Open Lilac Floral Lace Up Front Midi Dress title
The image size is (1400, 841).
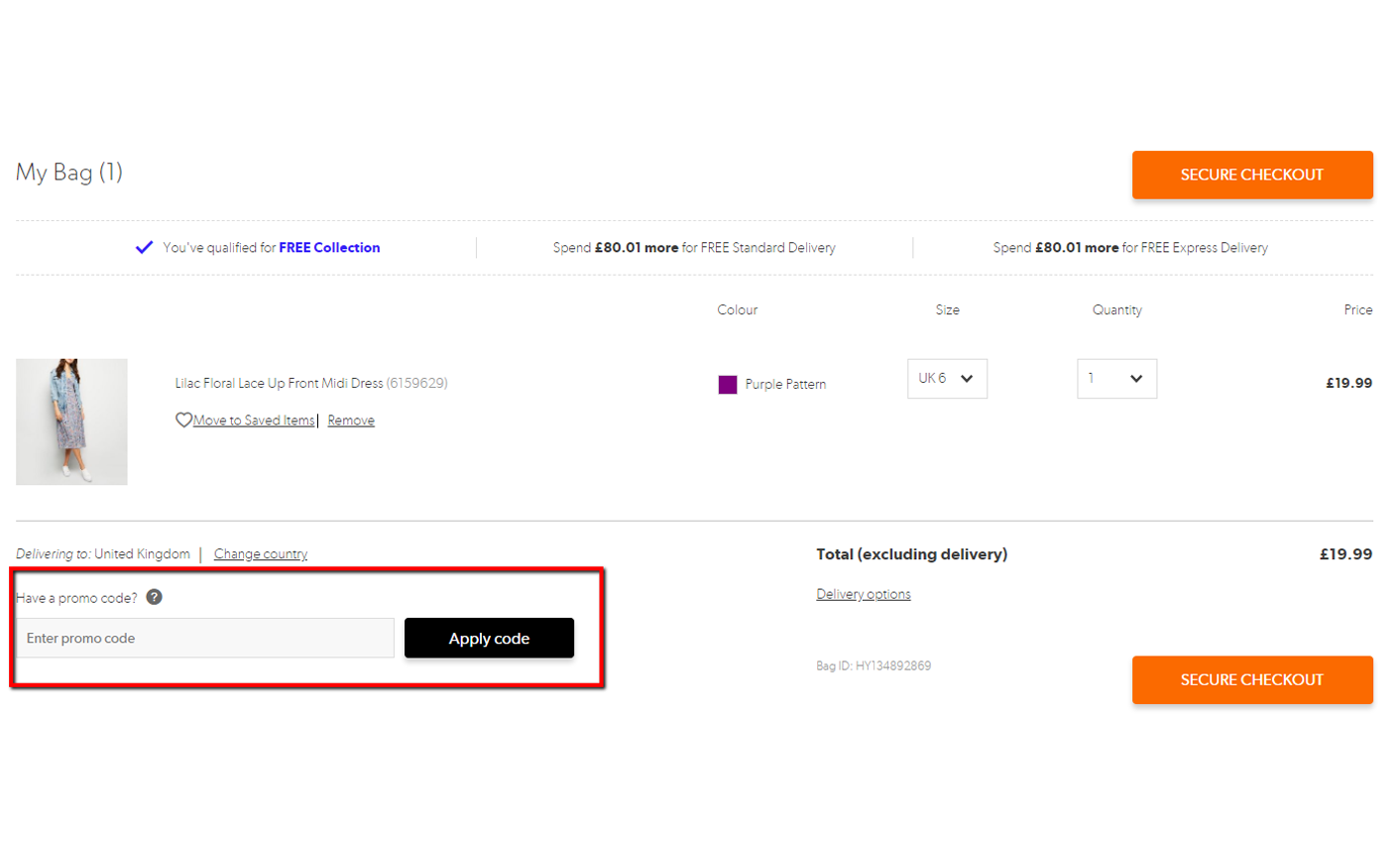(279, 383)
